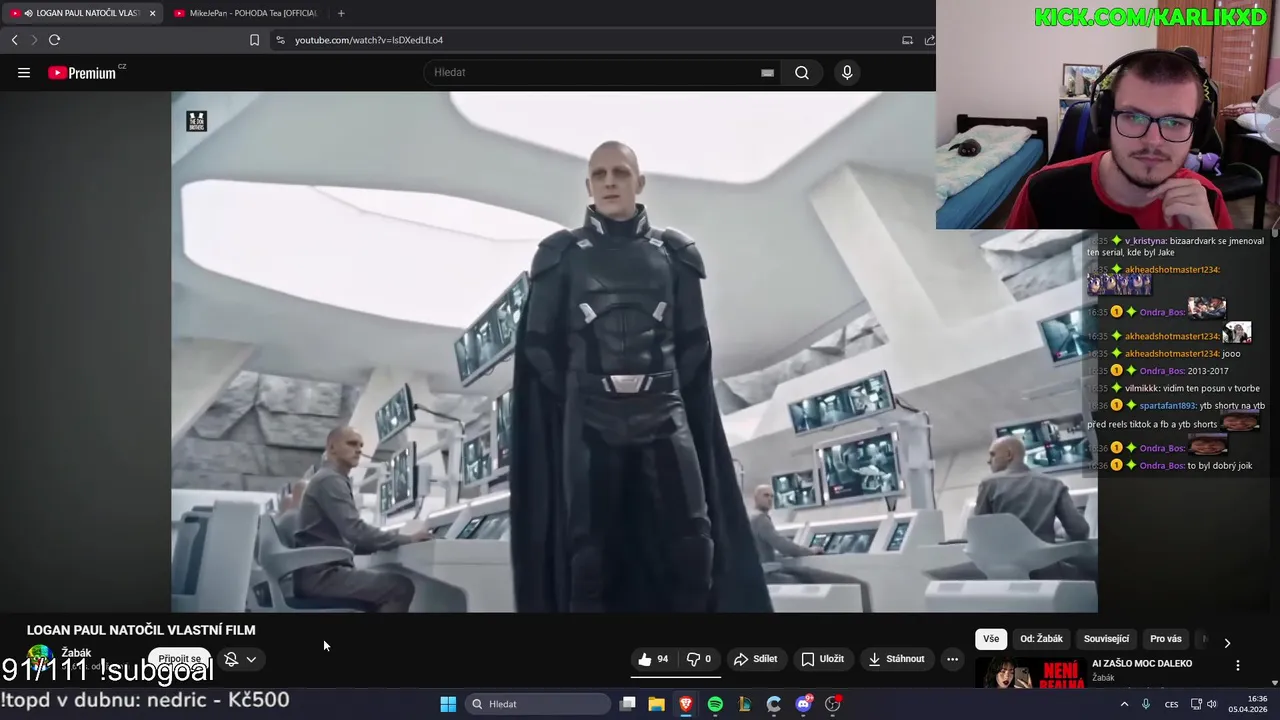Reload the page with refresh icon
Image resolution: width=1280 pixels, height=720 pixels.
(54, 40)
